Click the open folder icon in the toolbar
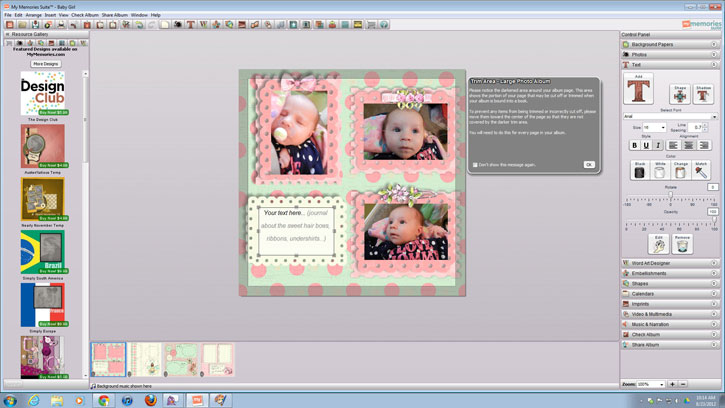 click(x=23, y=25)
